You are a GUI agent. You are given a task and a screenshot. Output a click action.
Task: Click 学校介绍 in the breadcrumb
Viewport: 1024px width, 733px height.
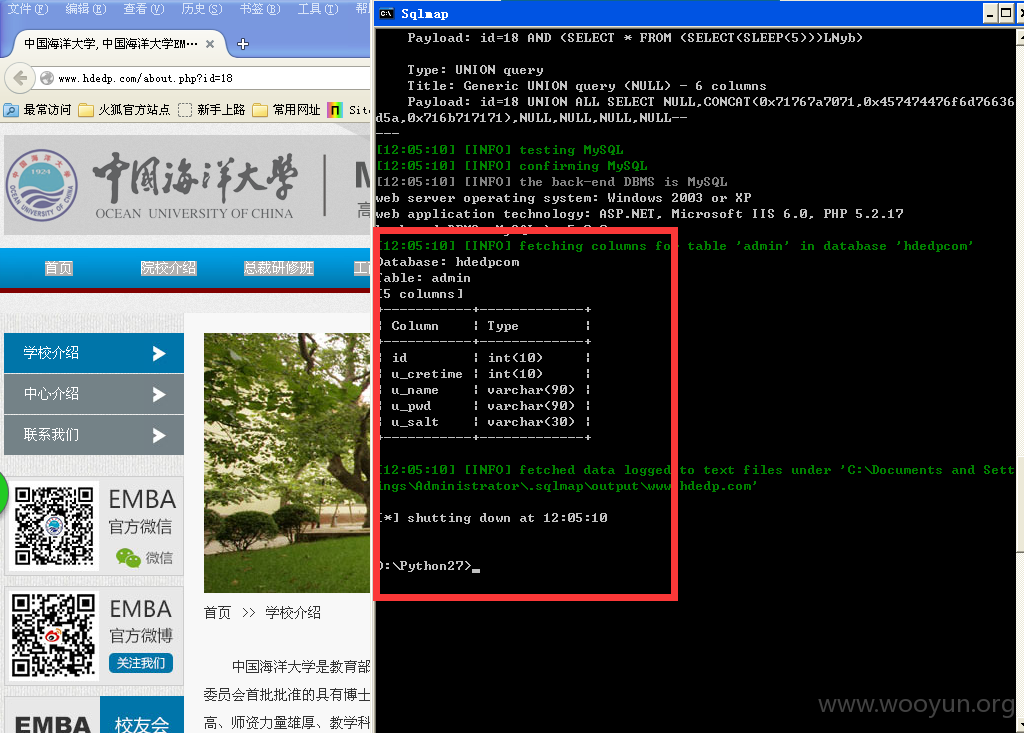(293, 613)
